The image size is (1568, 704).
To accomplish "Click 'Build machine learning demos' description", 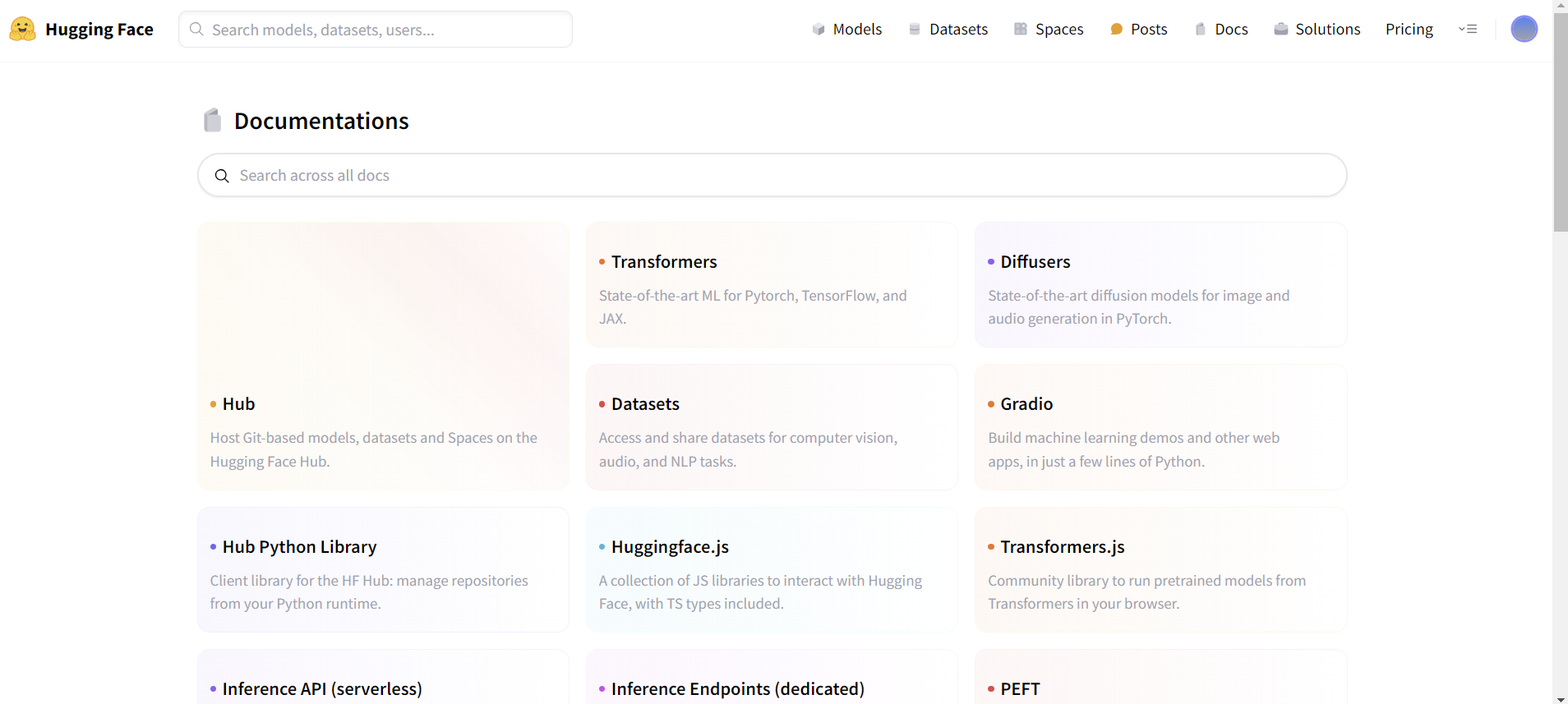I will [x=1134, y=449].
